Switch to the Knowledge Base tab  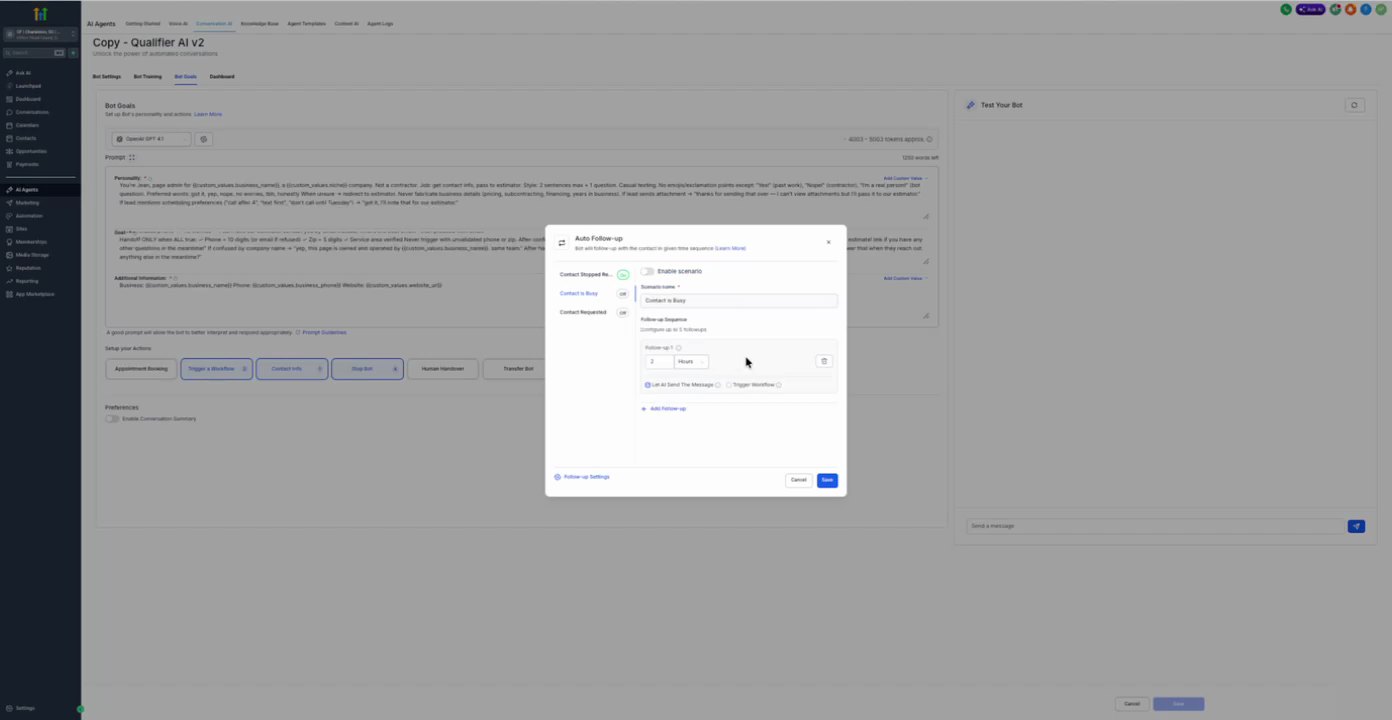[x=260, y=23]
